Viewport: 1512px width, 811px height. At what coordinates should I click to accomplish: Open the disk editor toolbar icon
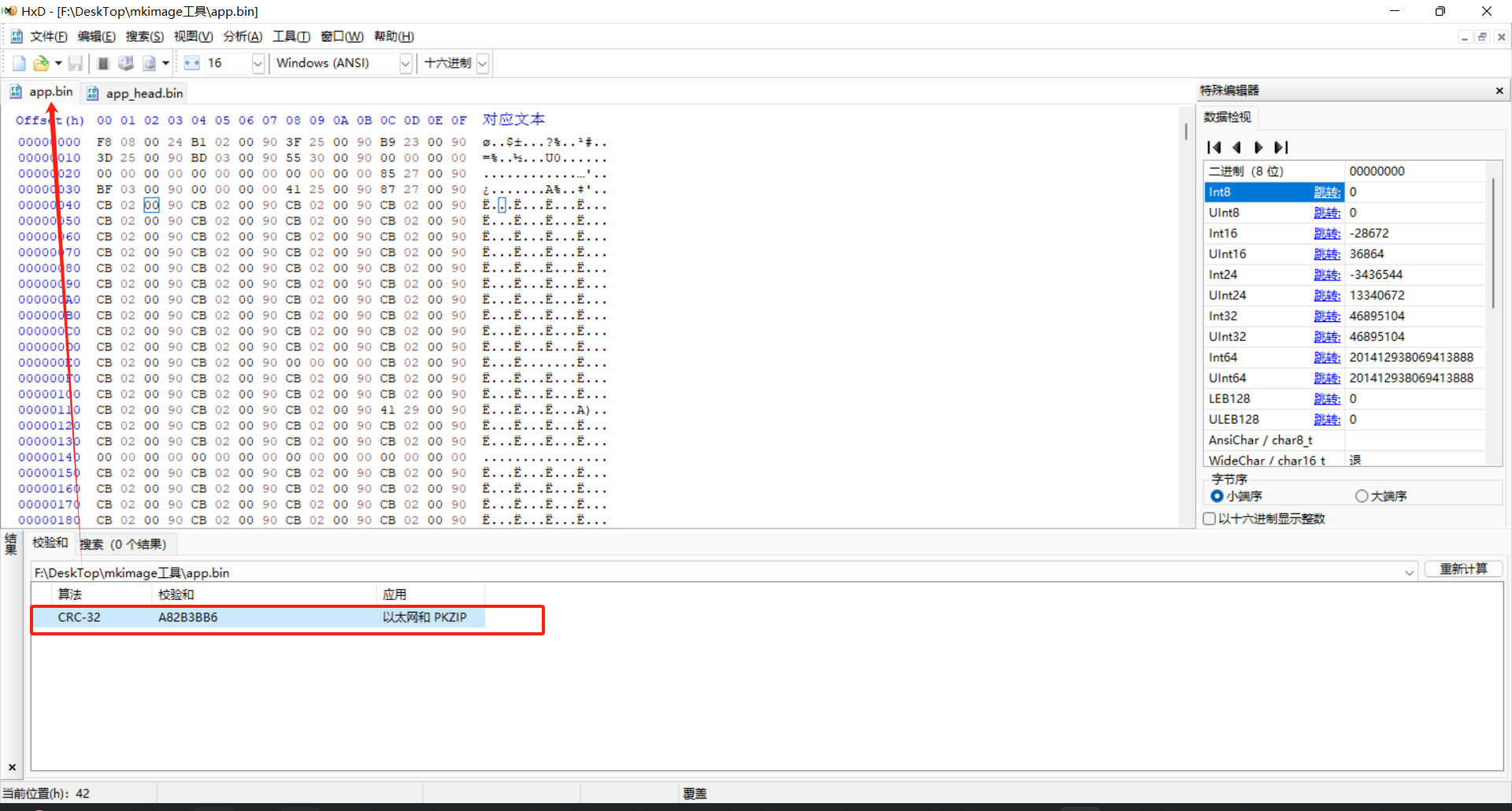point(126,63)
